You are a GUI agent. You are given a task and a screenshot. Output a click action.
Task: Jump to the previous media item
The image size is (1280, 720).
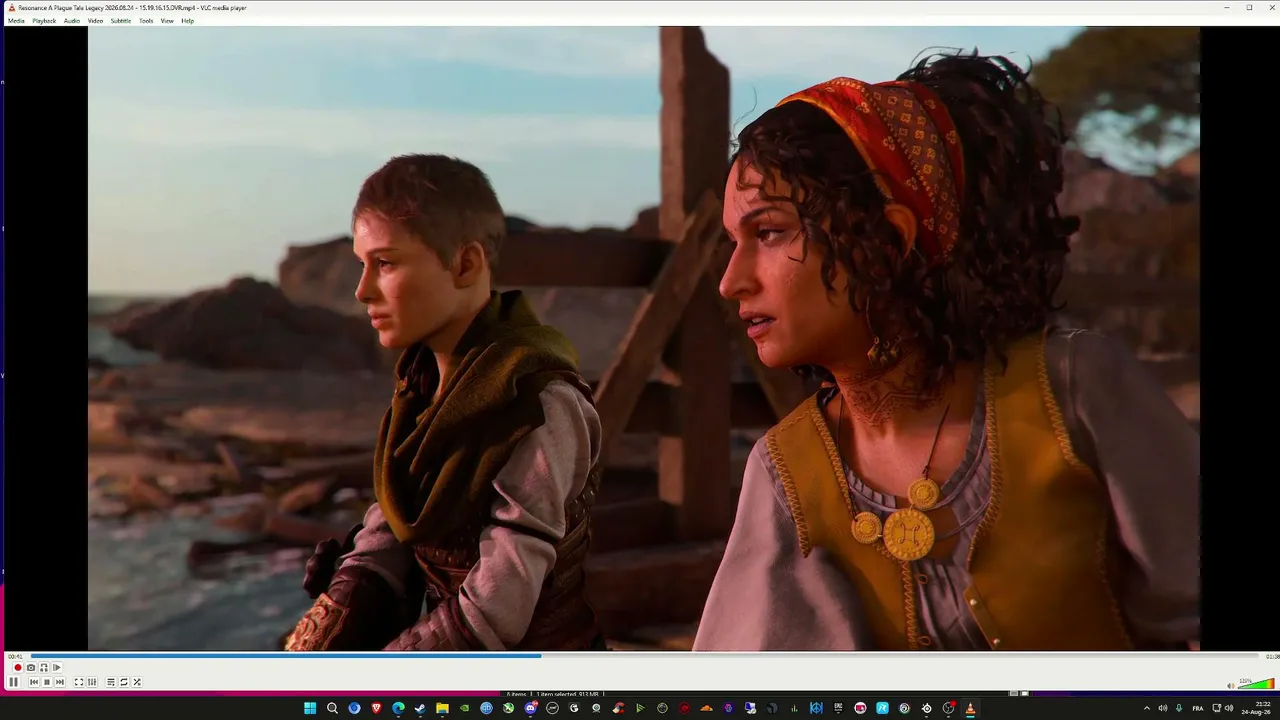pyautogui.click(x=34, y=682)
